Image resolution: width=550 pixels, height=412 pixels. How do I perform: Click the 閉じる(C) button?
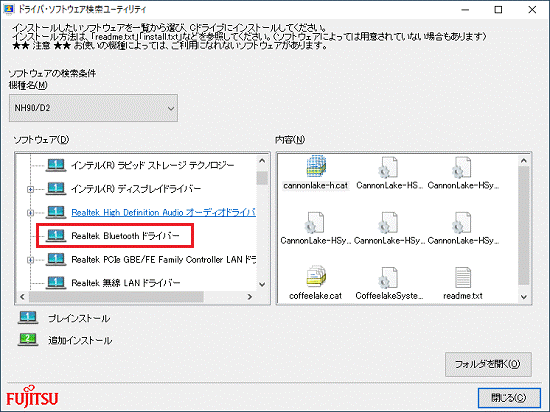click(509, 398)
